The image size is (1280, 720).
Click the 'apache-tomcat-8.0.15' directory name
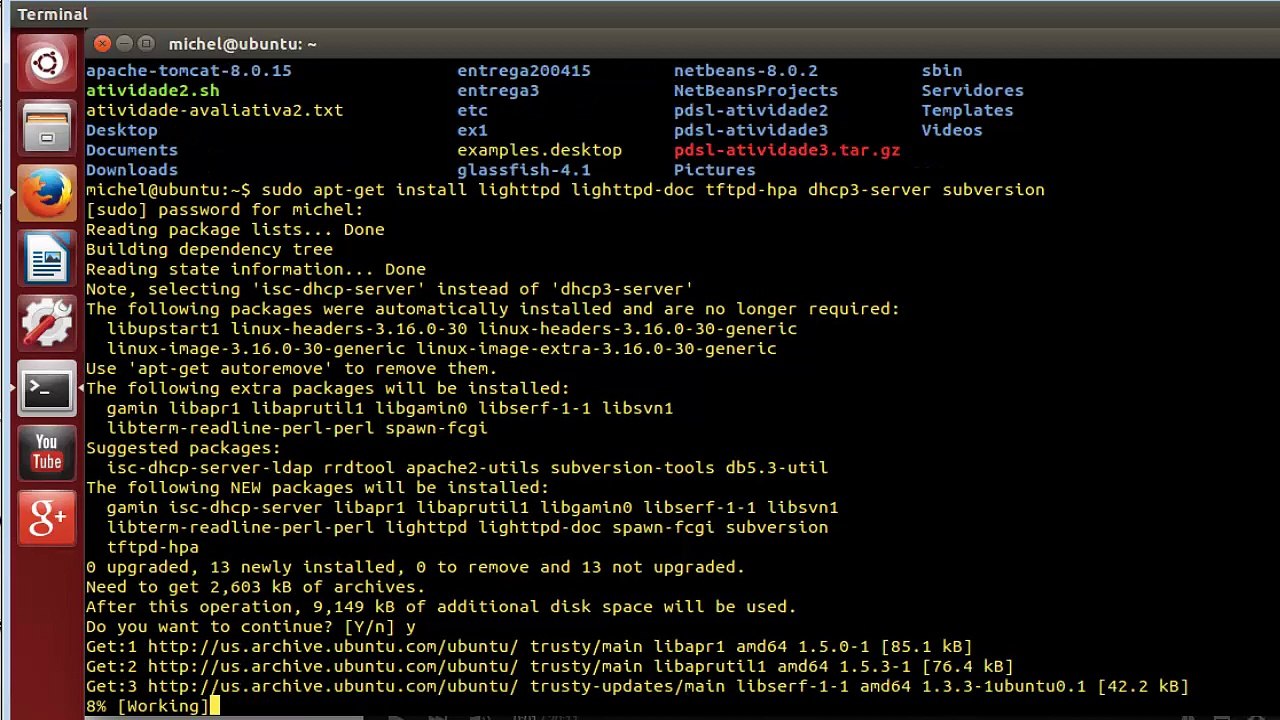point(188,71)
